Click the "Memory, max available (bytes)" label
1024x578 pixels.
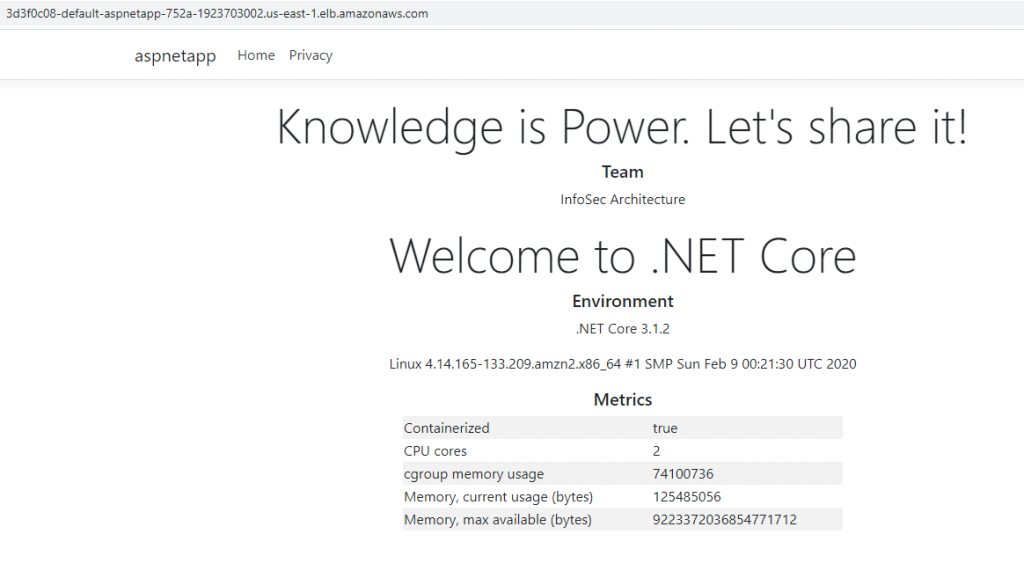[x=498, y=520]
